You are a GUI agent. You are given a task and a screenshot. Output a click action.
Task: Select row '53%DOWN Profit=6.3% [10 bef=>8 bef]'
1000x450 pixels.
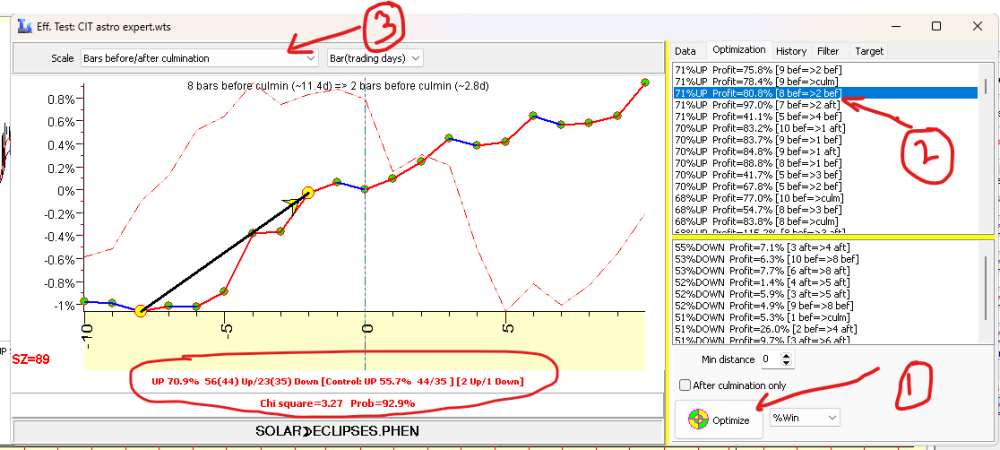coord(826,259)
